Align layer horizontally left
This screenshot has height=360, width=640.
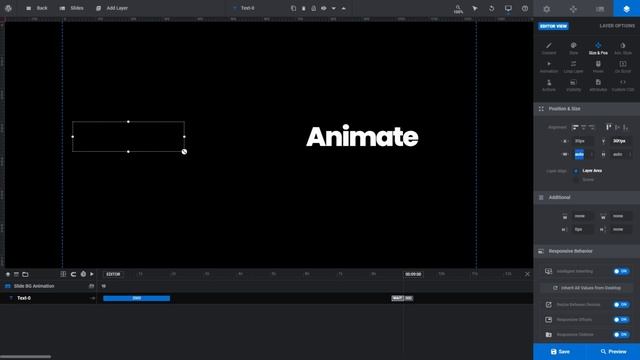575,127
